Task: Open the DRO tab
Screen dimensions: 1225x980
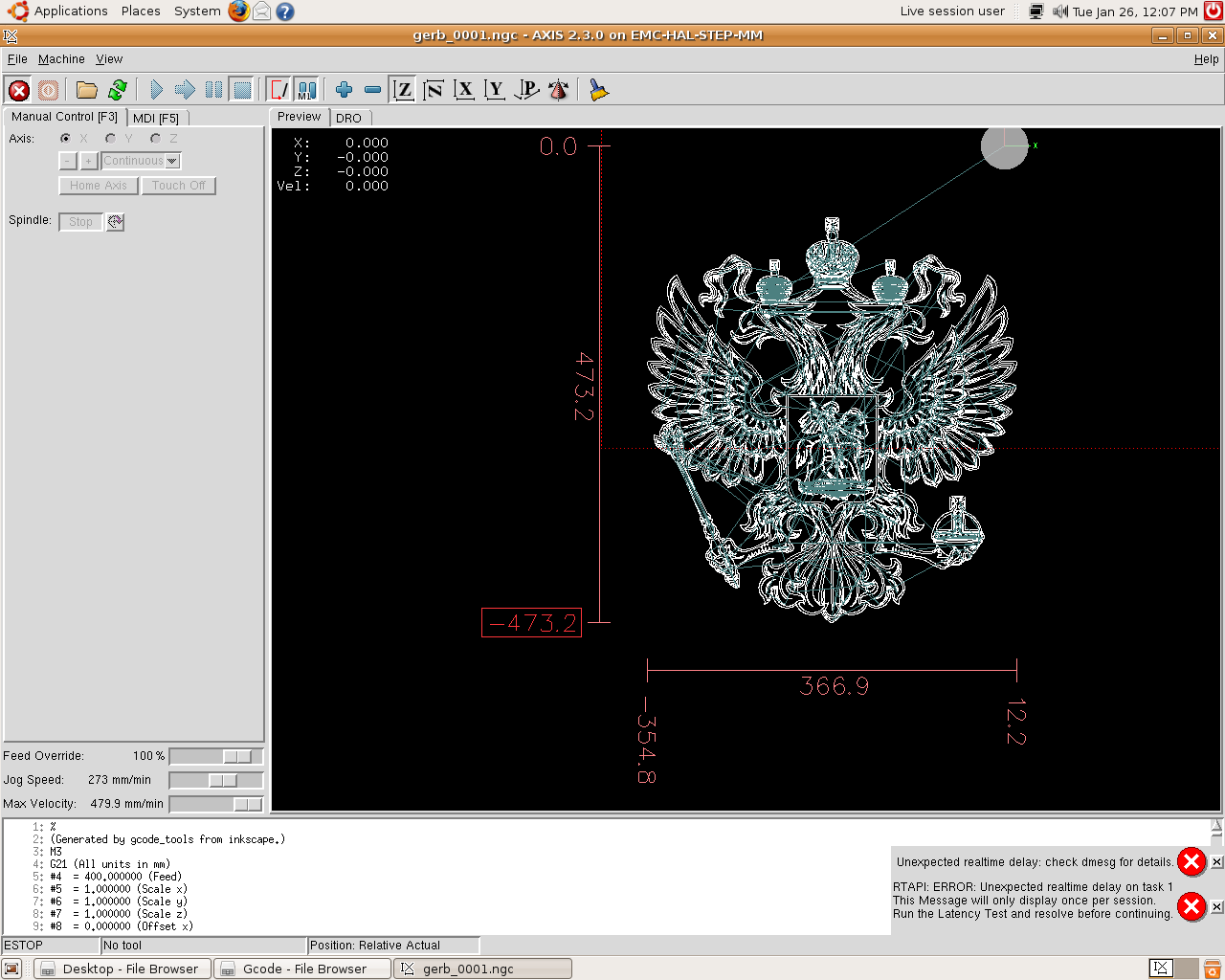Action: point(348,119)
